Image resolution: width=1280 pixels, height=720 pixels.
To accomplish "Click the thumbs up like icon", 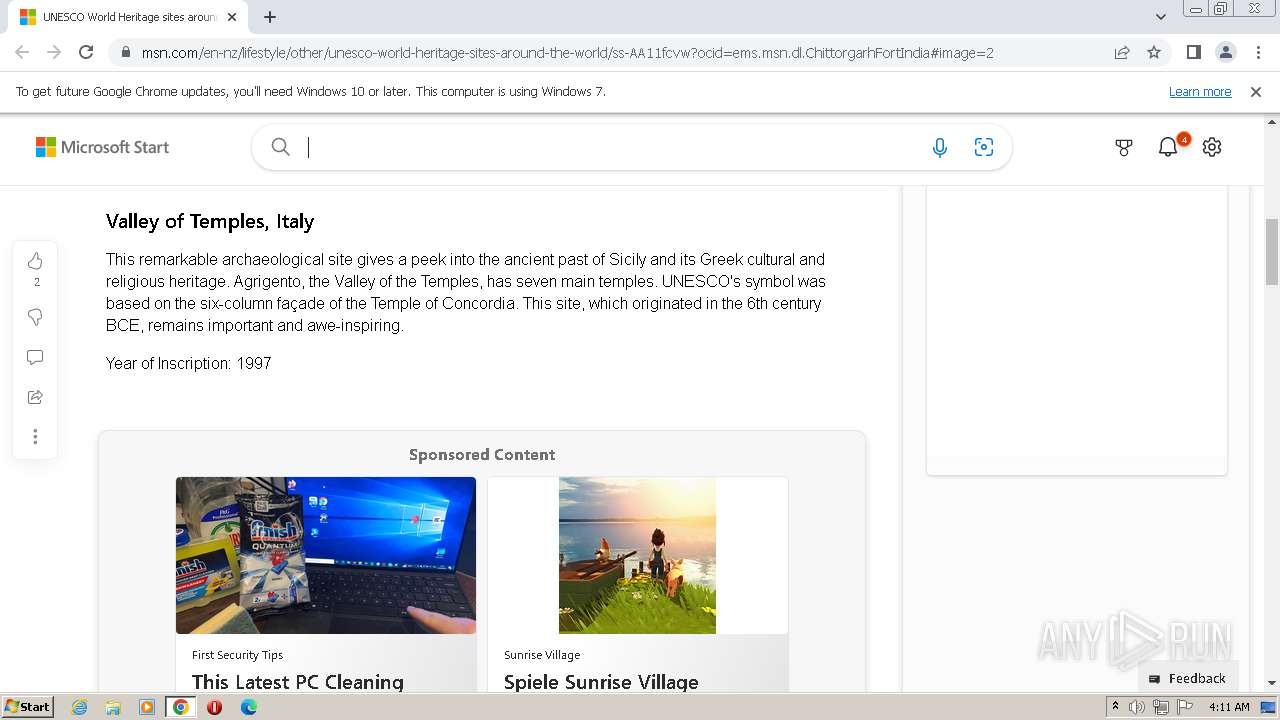I will pyautogui.click(x=35, y=261).
